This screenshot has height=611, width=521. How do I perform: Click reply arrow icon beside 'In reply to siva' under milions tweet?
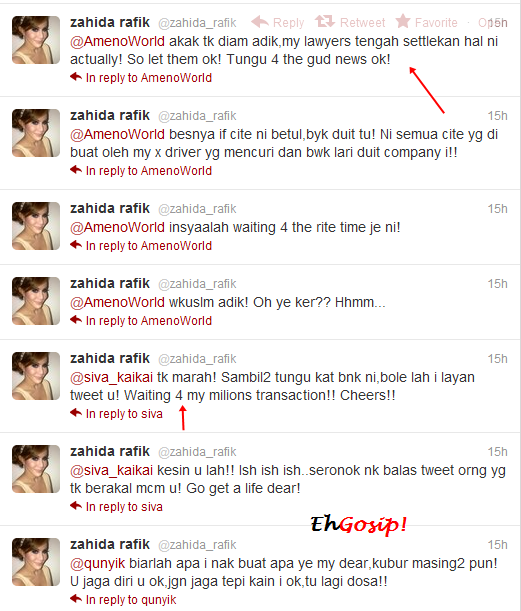point(76,413)
